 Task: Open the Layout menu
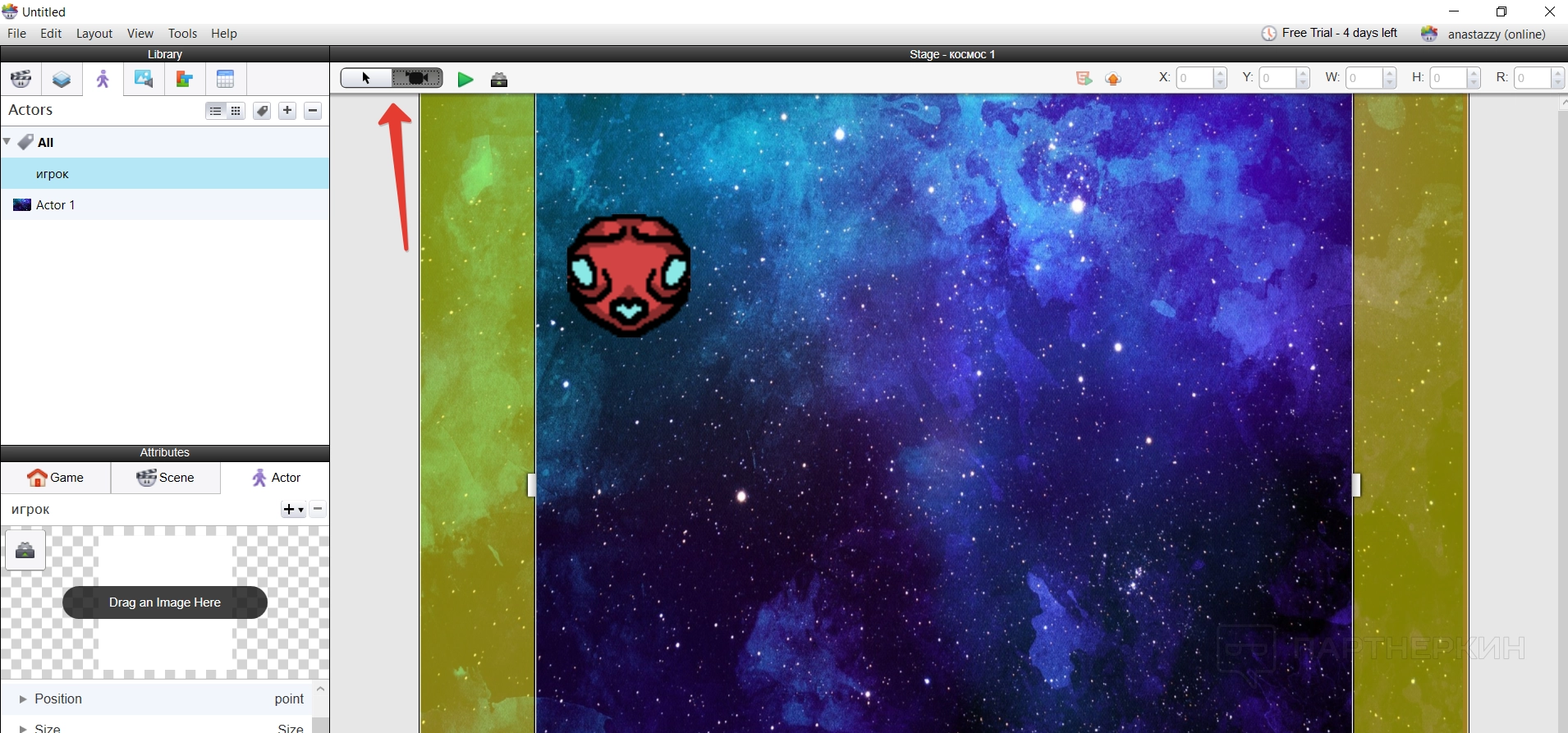tap(94, 34)
